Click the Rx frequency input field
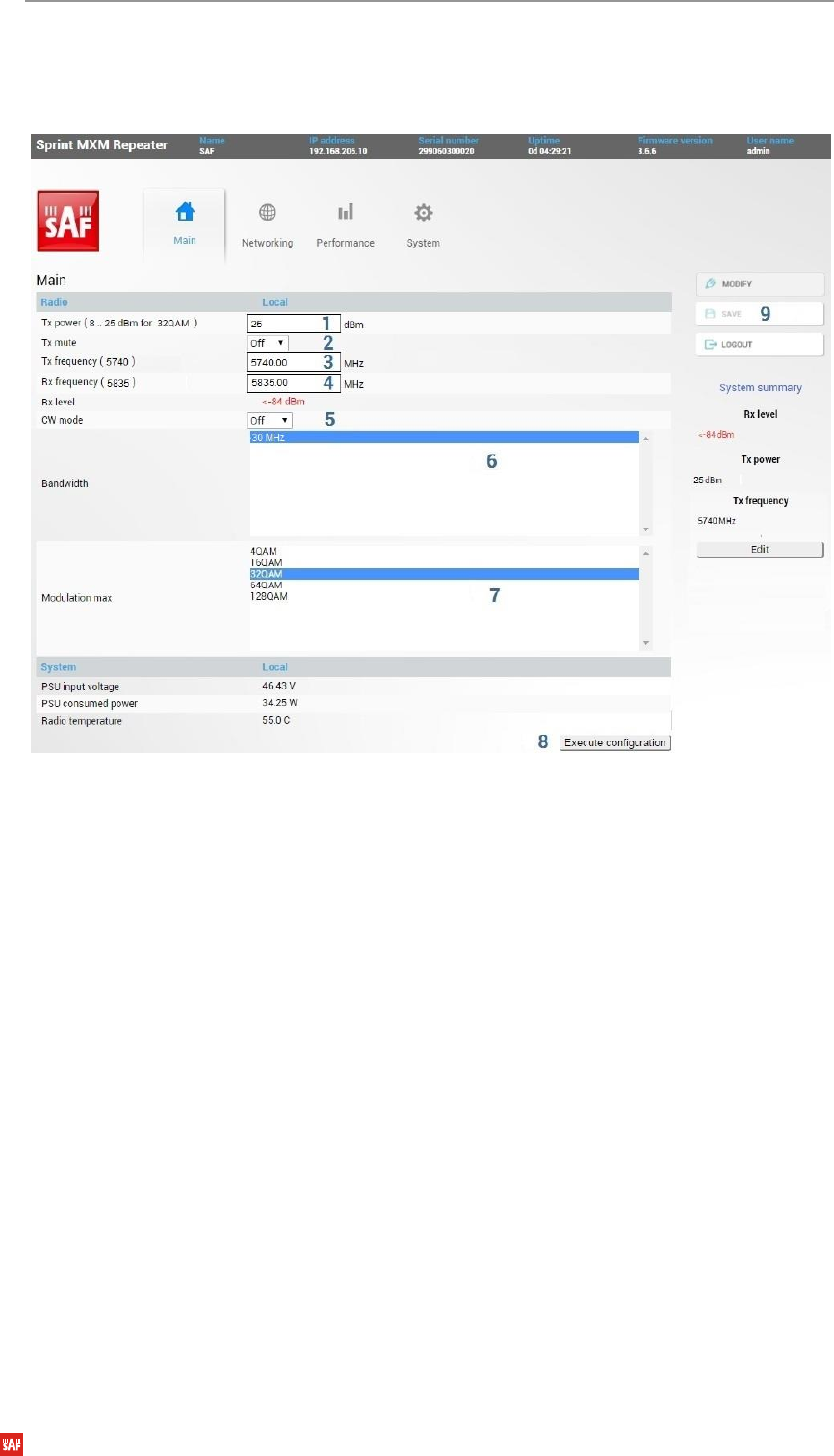 (294, 383)
